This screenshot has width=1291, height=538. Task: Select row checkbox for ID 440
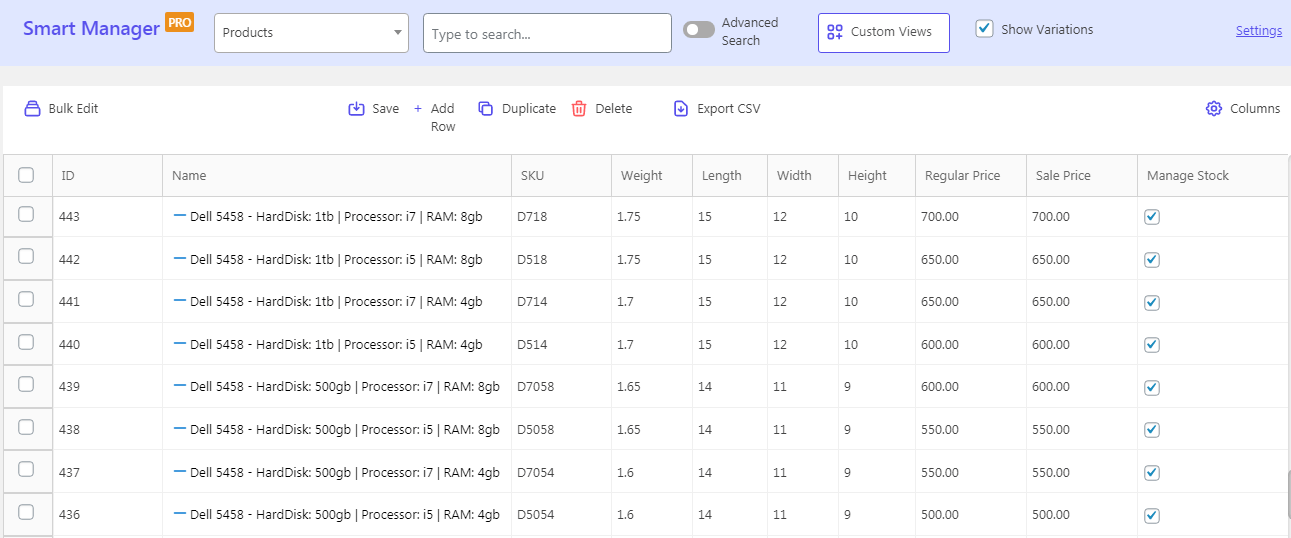(26, 341)
